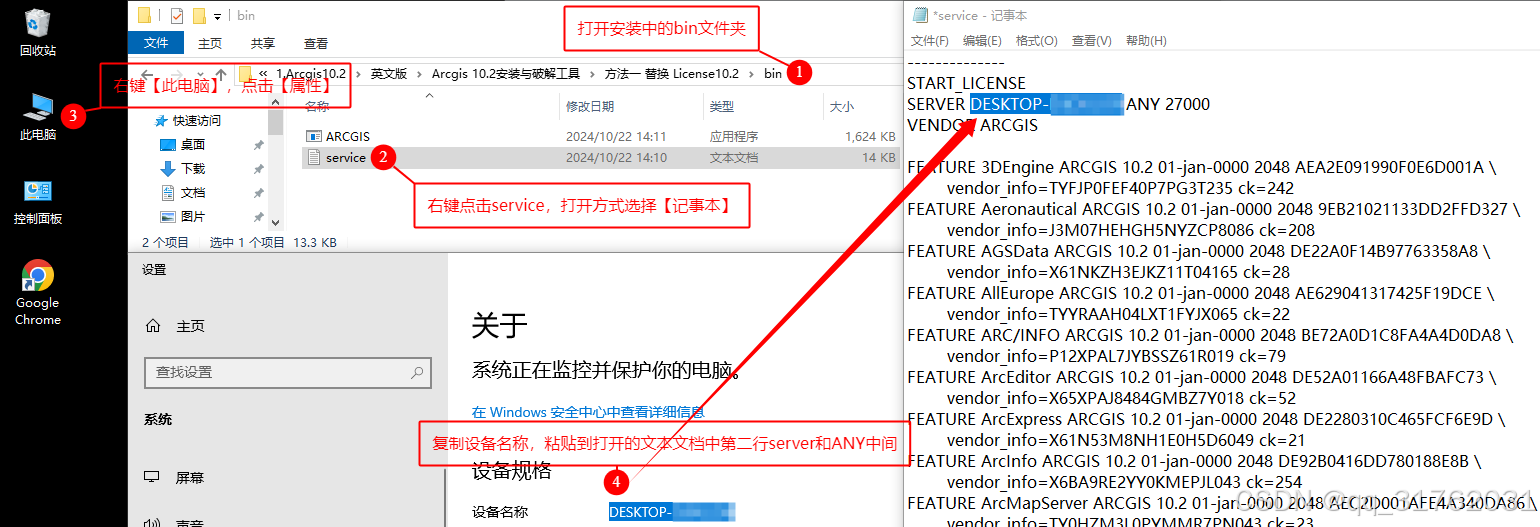Go to 1.Arcgis10.2 in the address bar
Screen dimensions: 1540x527
(x=310, y=74)
